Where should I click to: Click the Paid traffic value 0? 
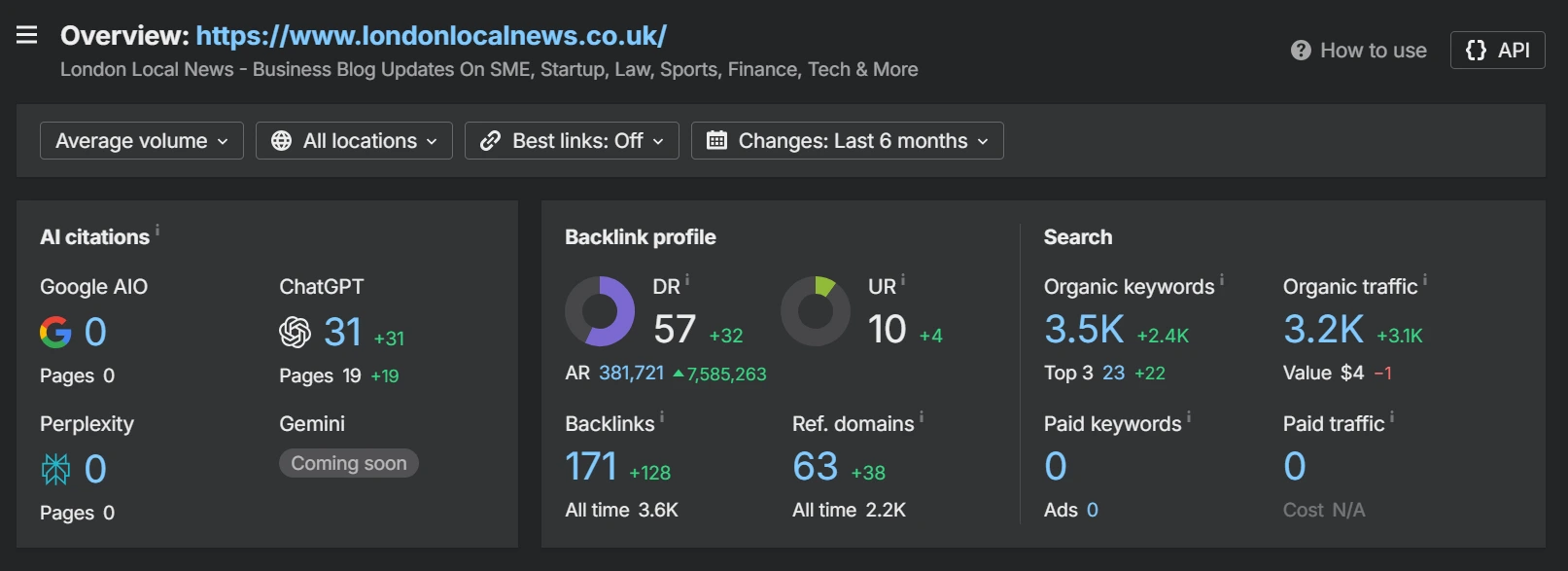(1295, 466)
